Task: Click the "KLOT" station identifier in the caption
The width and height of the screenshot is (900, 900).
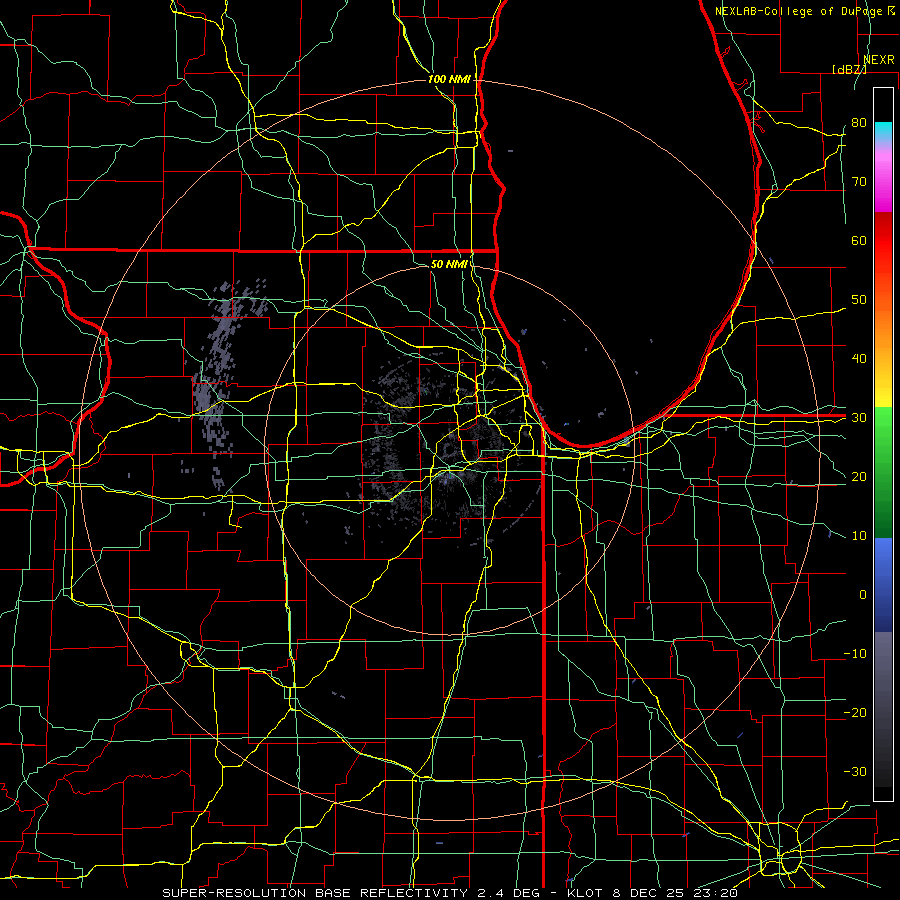Action: point(585,893)
